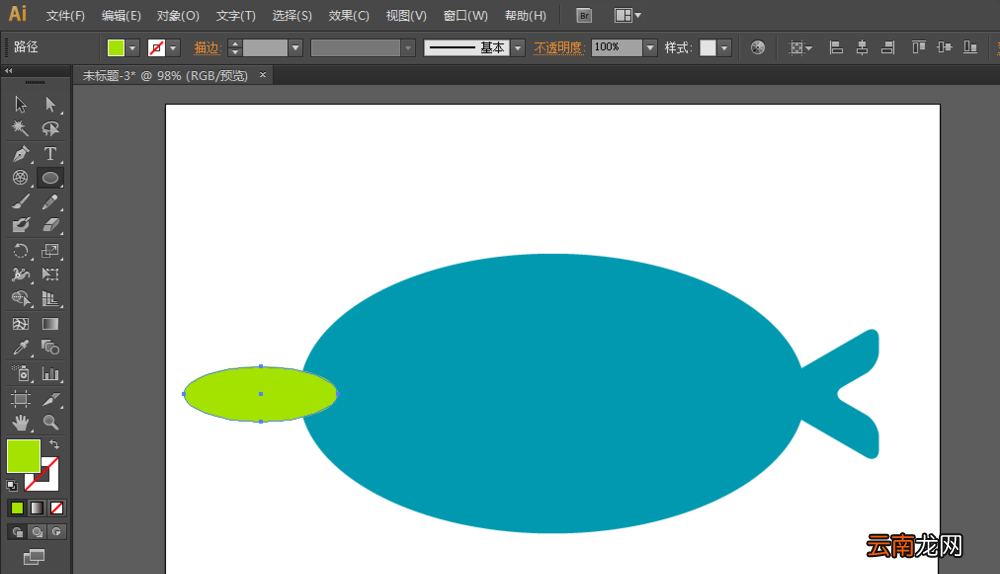The width and height of the screenshot is (1000, 574).
Task: Select the Direct Selection tool
Action: [x=50, y=104]
